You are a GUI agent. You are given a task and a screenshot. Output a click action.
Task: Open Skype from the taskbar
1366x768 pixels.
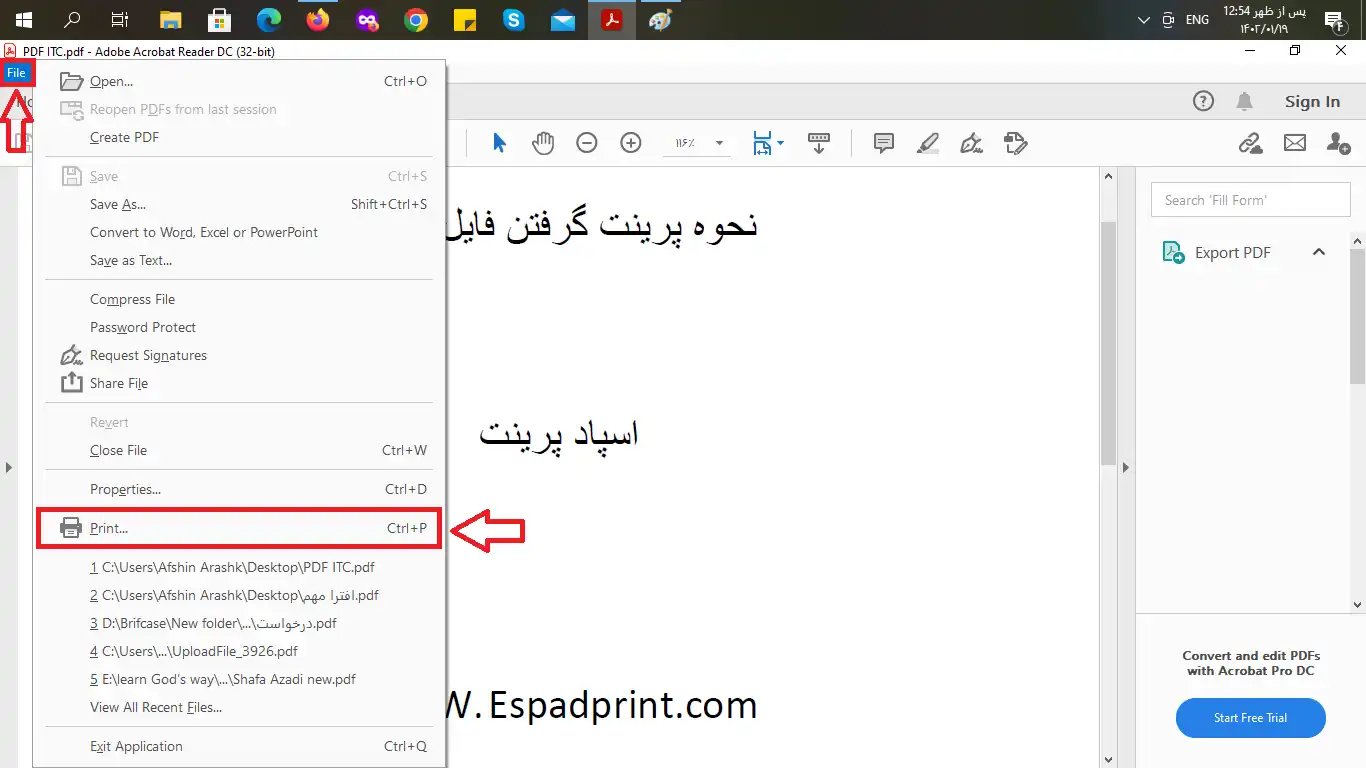(514, 20)
